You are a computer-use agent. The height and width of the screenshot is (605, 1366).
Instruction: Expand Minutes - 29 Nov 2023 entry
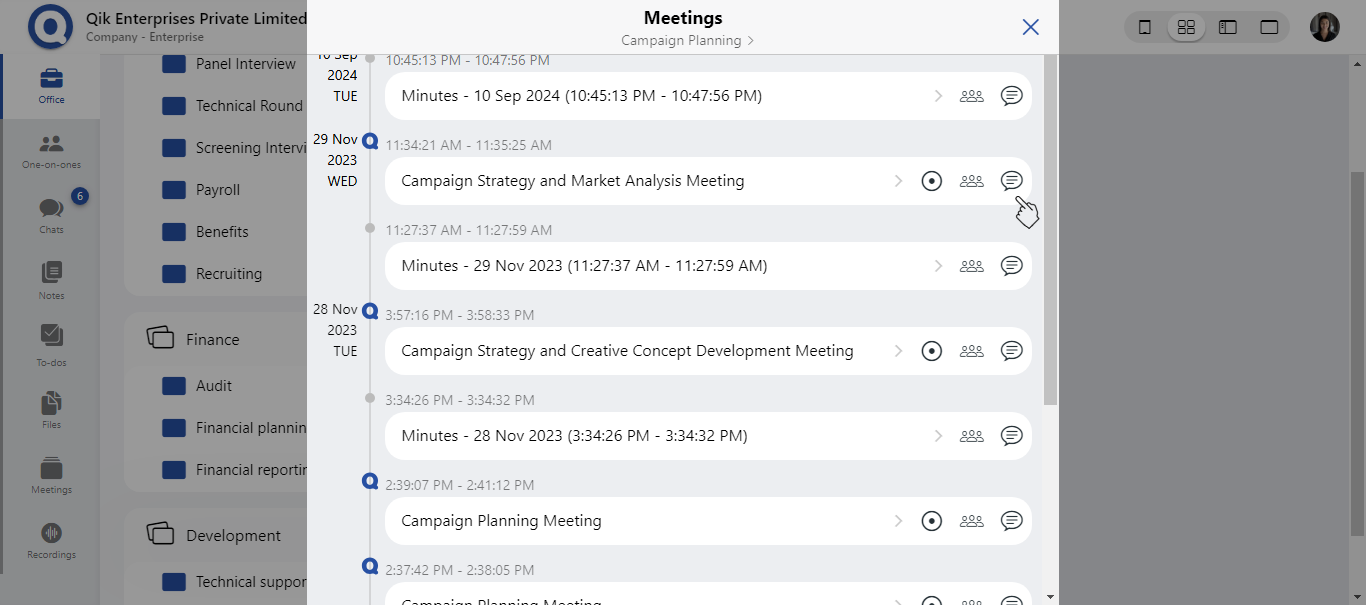[x=938, y=265]
